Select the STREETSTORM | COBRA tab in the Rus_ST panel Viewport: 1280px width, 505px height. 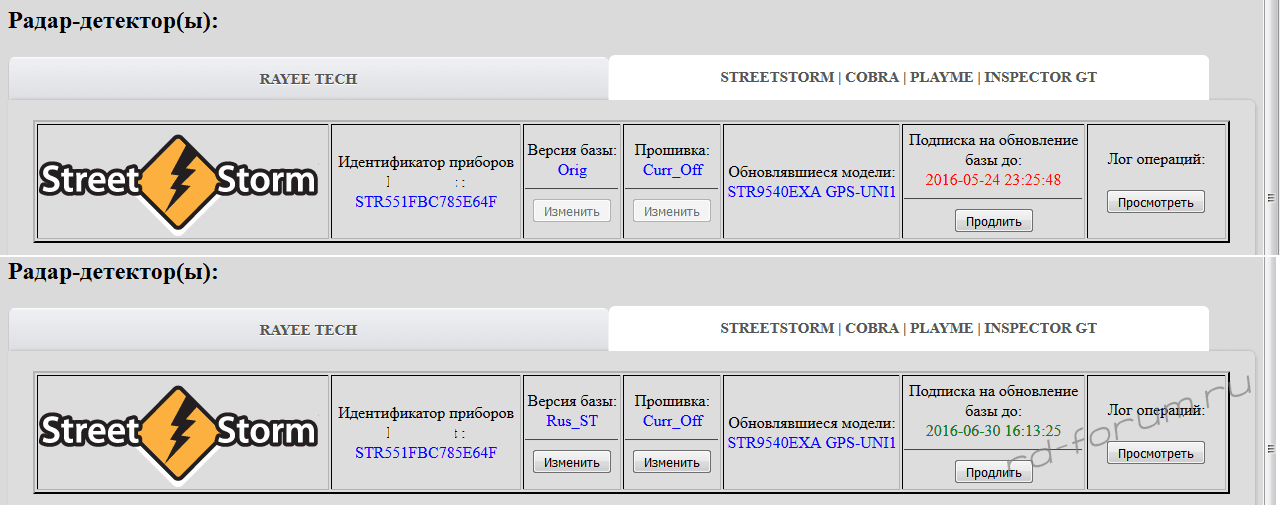point(908,328)
